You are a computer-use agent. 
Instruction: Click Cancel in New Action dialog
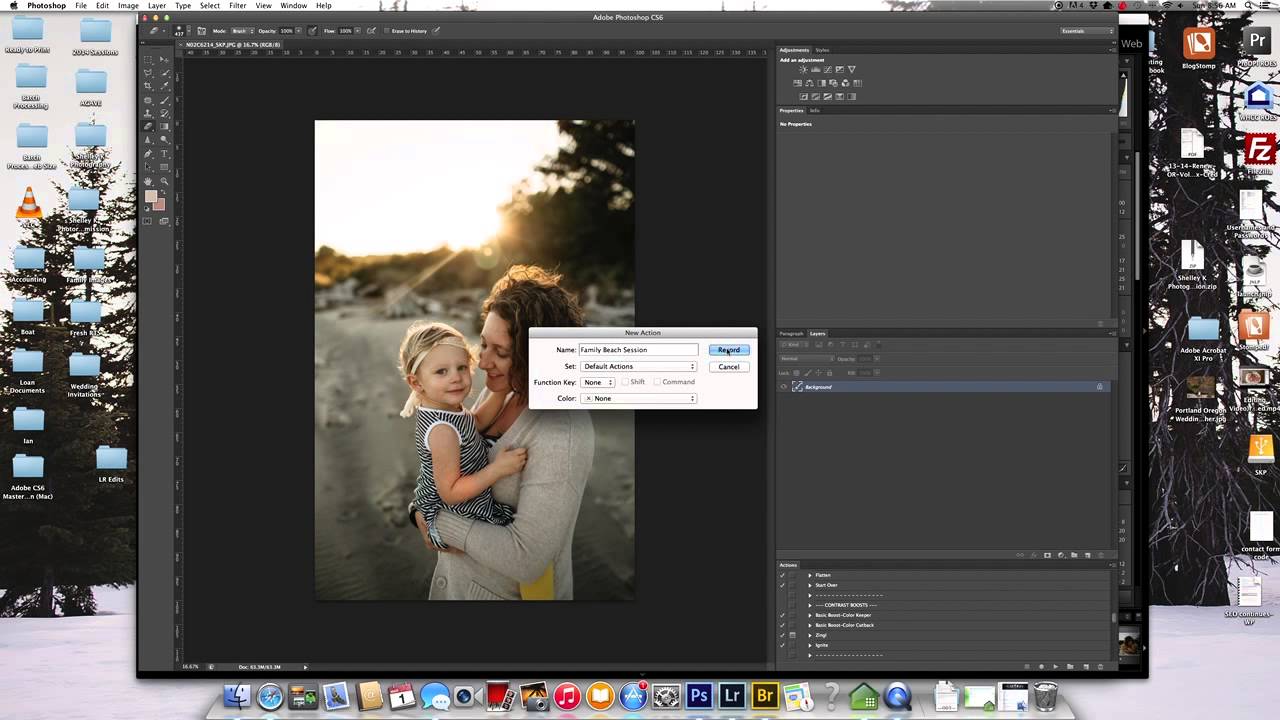coord(728,366)
